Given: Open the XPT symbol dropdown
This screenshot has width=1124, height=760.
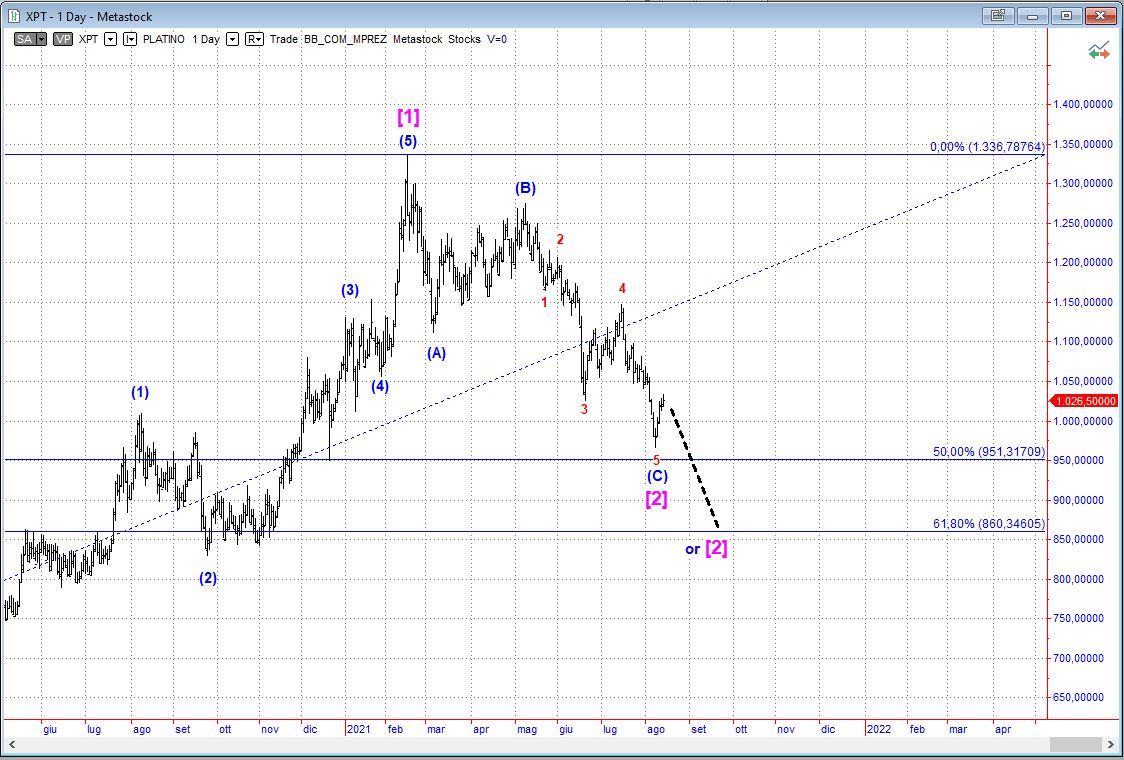Looking at the screenshot, I should 110,39.
